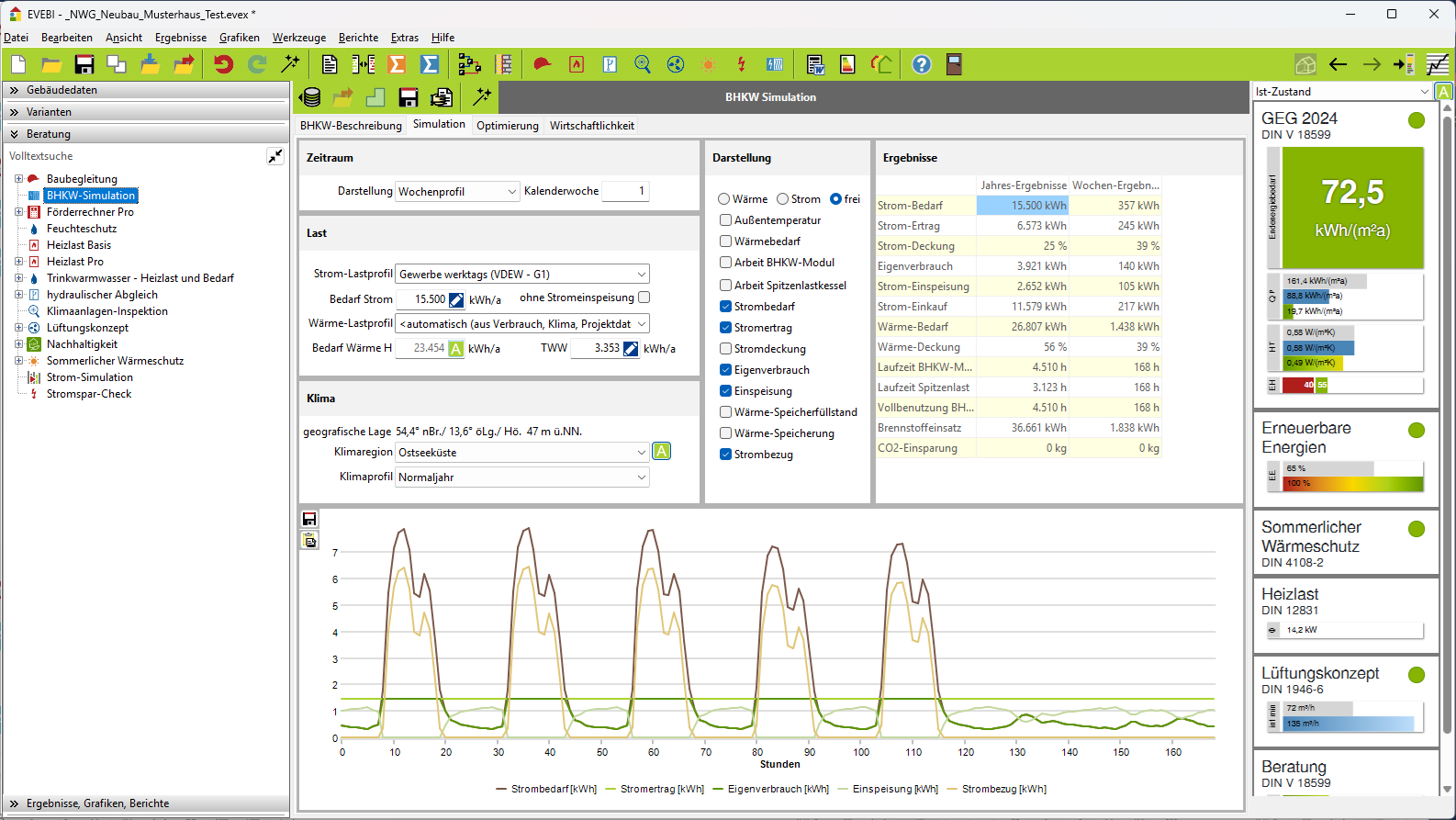Open the Strom-Lastprofil dropdown
1456x820 pixels.
pyautogui.click(x=521, y=274)
